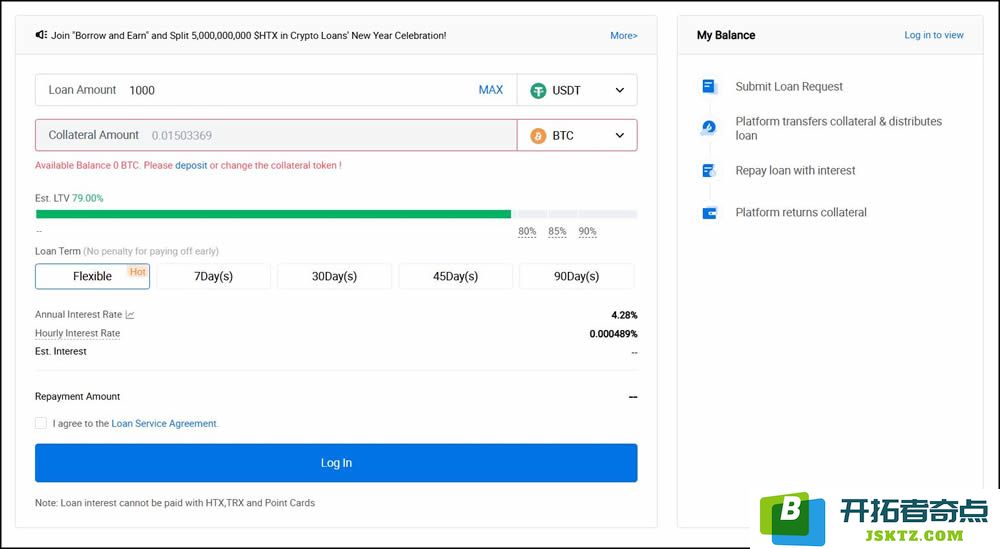Click the blue Log In button
1000x549 pixels.
pyautogui.click(x=336, y=463)
